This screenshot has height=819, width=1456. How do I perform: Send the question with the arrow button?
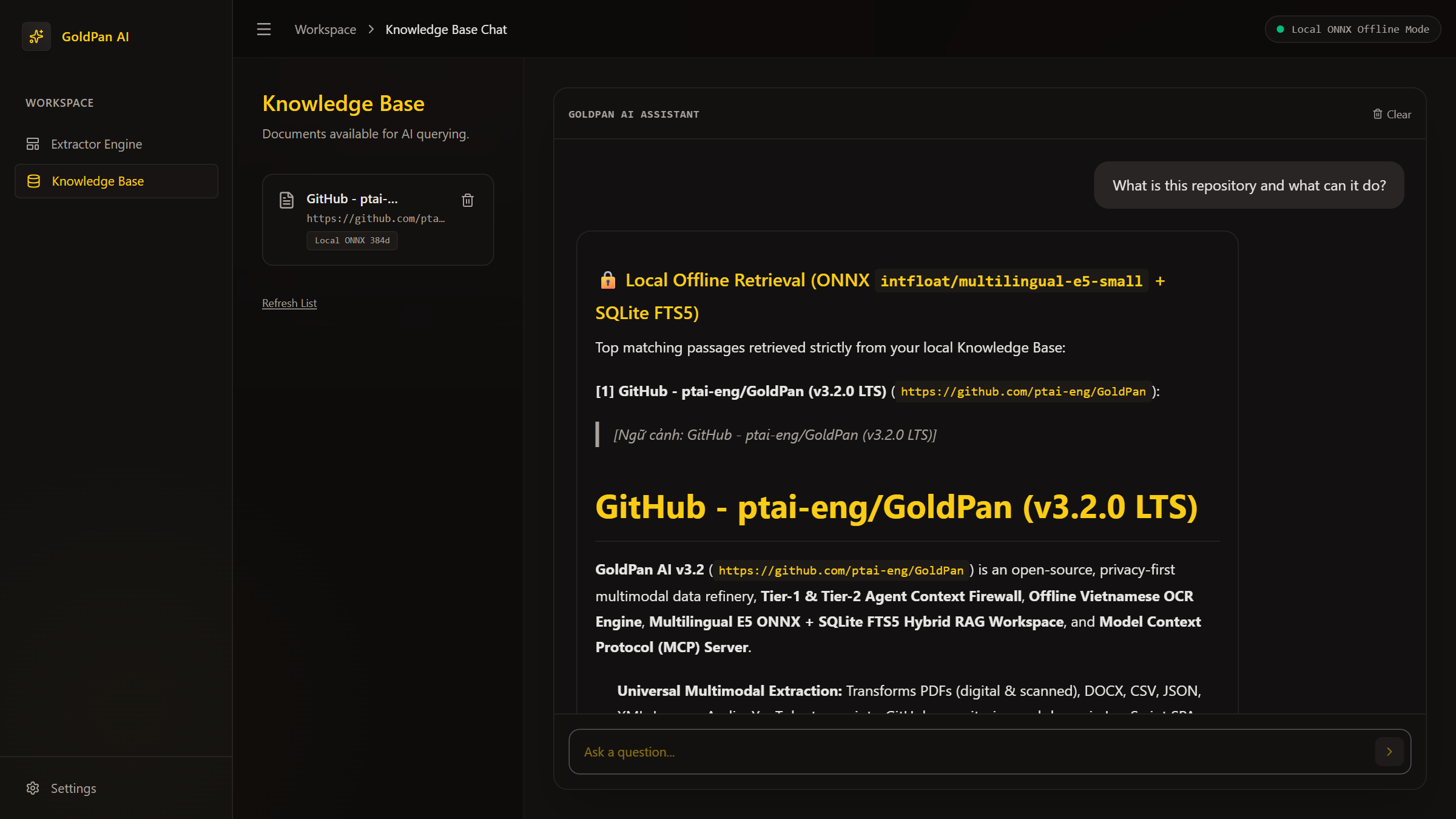(x=1389, y=752)
